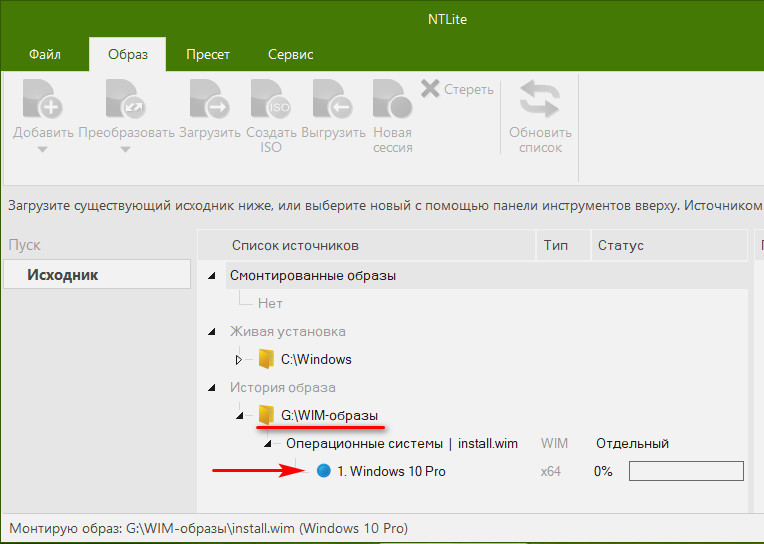Screen dimensions: 764x544
Task: Select the Операционные системы | install.wim row
Action: click(402, 444)
